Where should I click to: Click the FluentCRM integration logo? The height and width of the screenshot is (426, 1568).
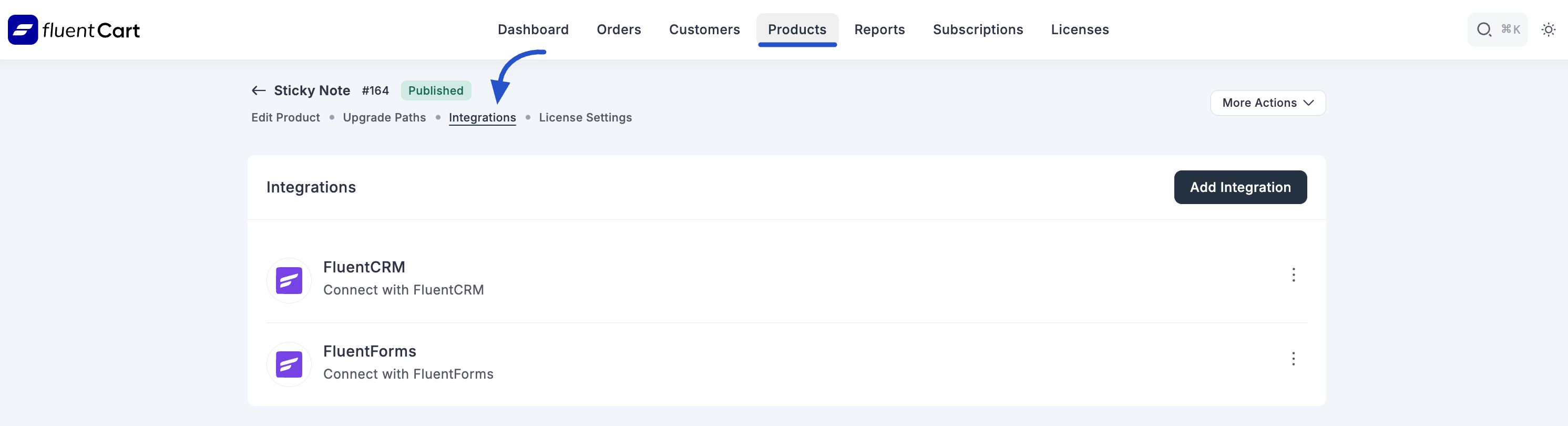[289, 280]
